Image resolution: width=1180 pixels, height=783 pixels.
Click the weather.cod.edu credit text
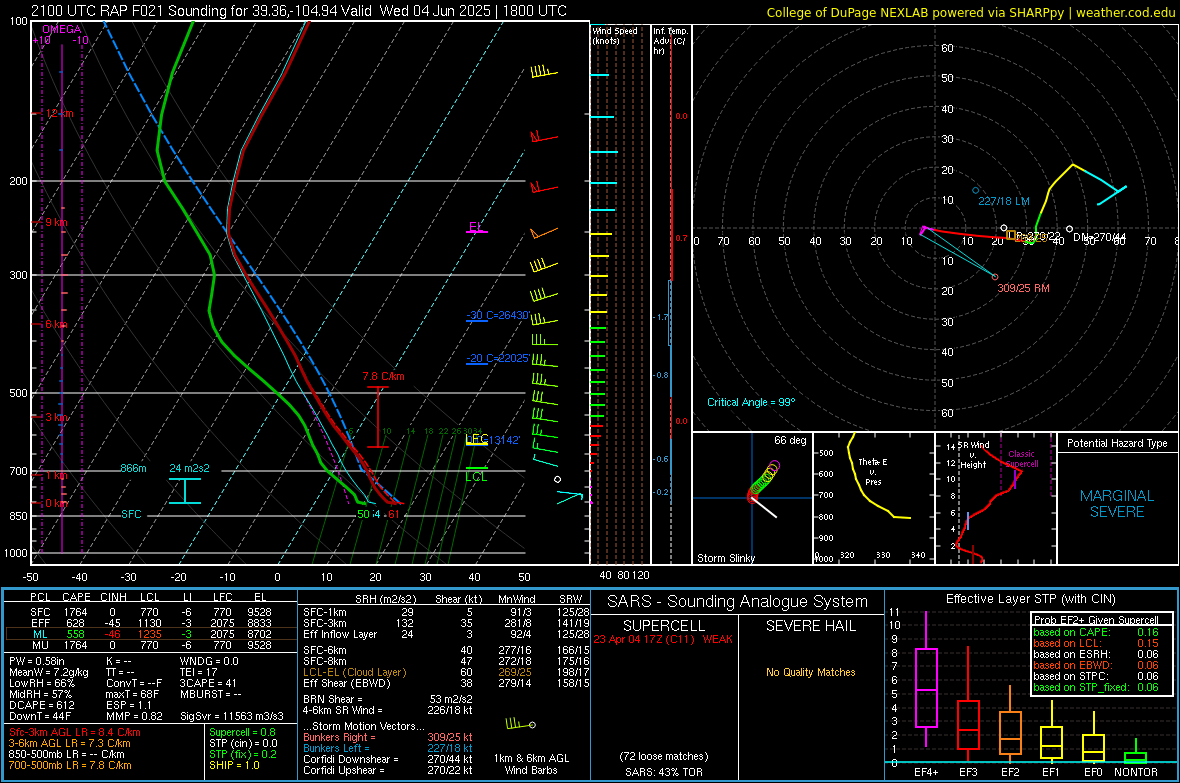tap(1125, 12)
